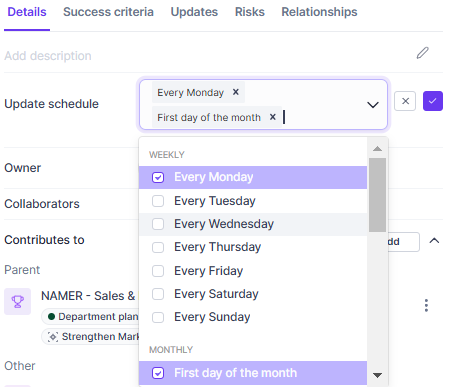Remove the Every Monday tag
This screenshot has height=387, width=456.
coord(236,92)
